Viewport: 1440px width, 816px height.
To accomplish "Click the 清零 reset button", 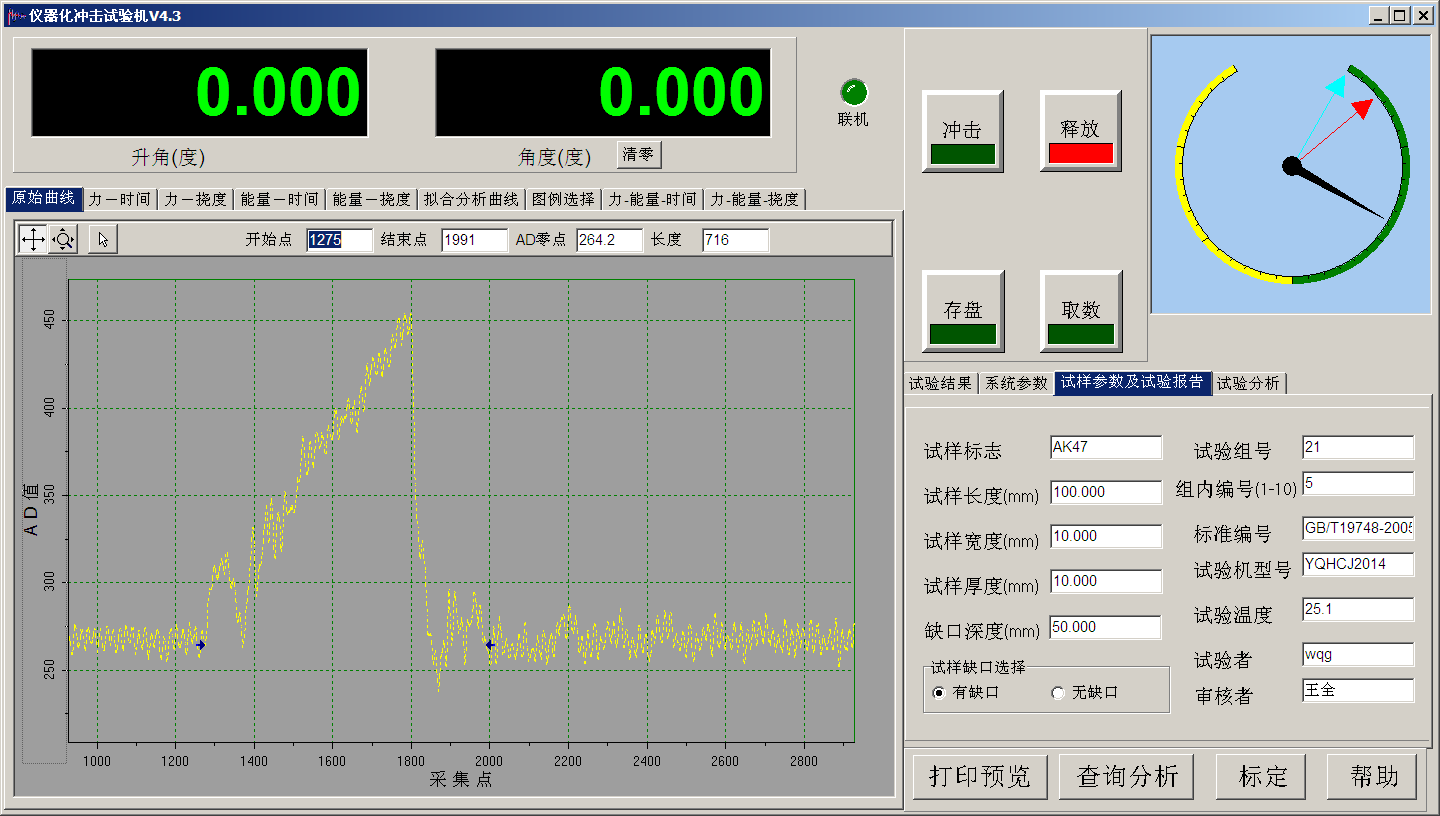I will point(639,155).
